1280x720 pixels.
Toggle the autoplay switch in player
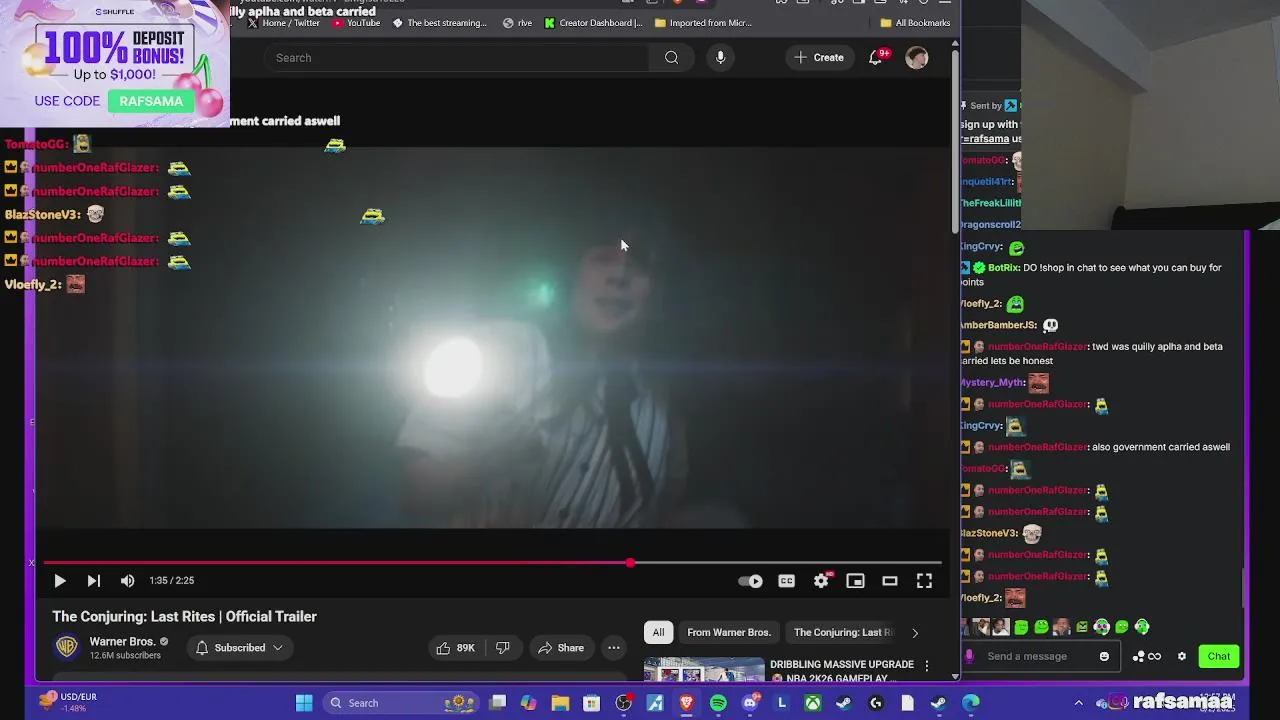751,581
